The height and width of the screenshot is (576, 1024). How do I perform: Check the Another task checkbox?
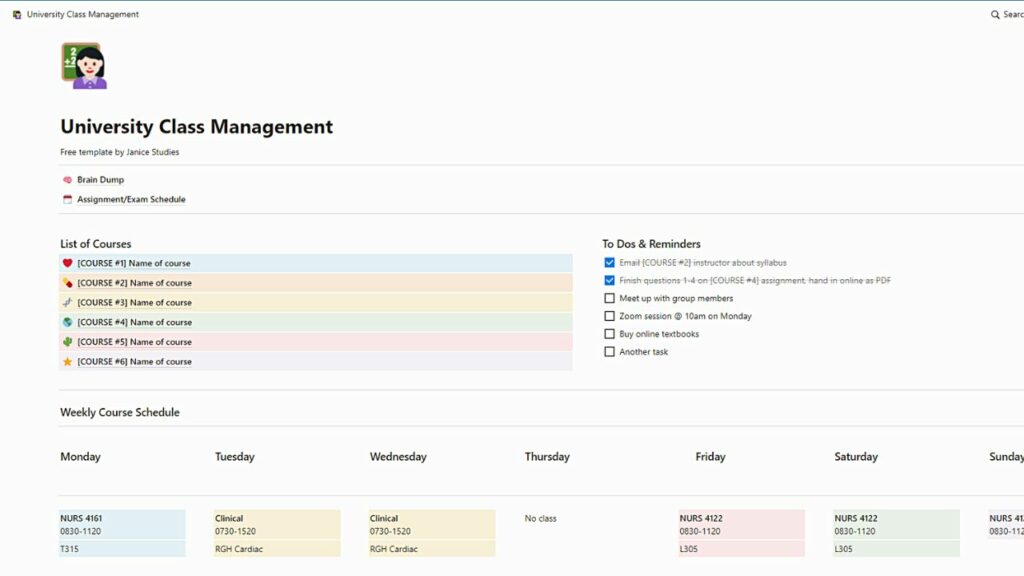pos(609,352)
